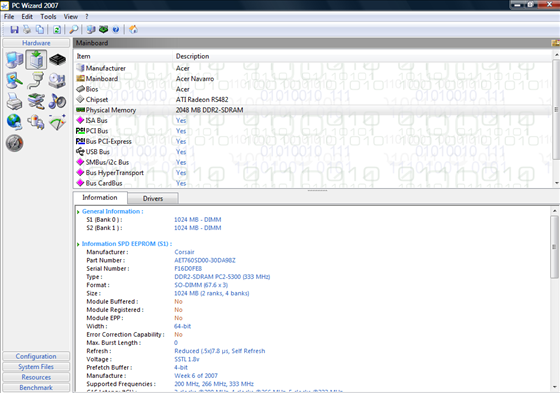Sort list by the Description column header
Screen dimensions: 560x393
[x=362, y=56]
